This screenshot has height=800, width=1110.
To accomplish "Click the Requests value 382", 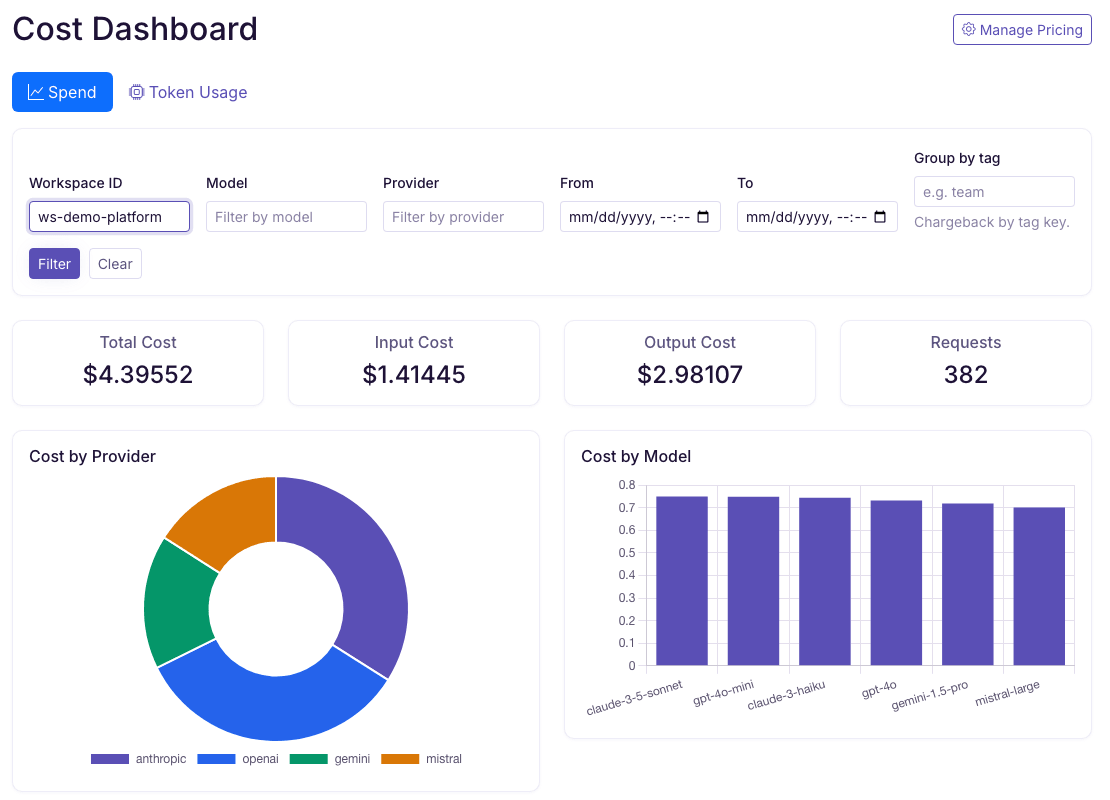I will point(966,375).
